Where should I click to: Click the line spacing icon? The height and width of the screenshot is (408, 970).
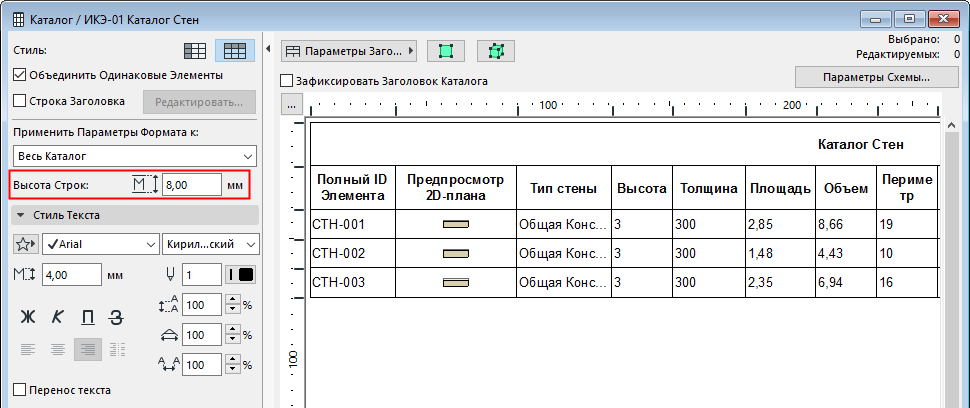pyautogui.click(x=168, y=304)
